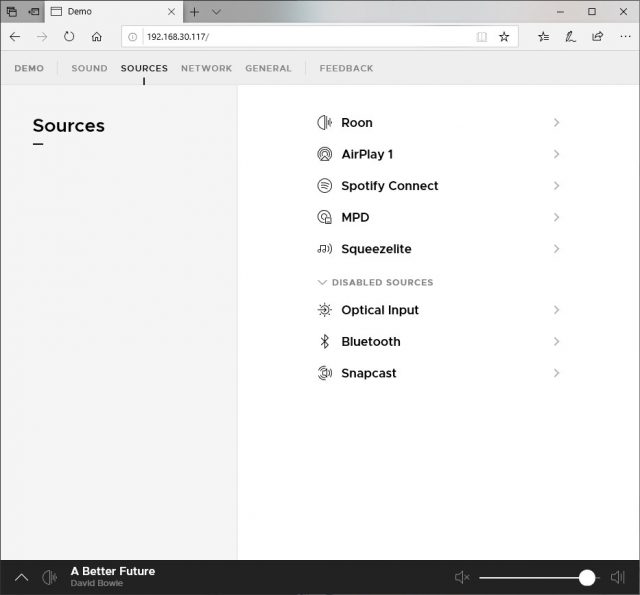Switch to the NETWORK tab
Viewport: 640px width, 595px height.
tap(207, 68)
